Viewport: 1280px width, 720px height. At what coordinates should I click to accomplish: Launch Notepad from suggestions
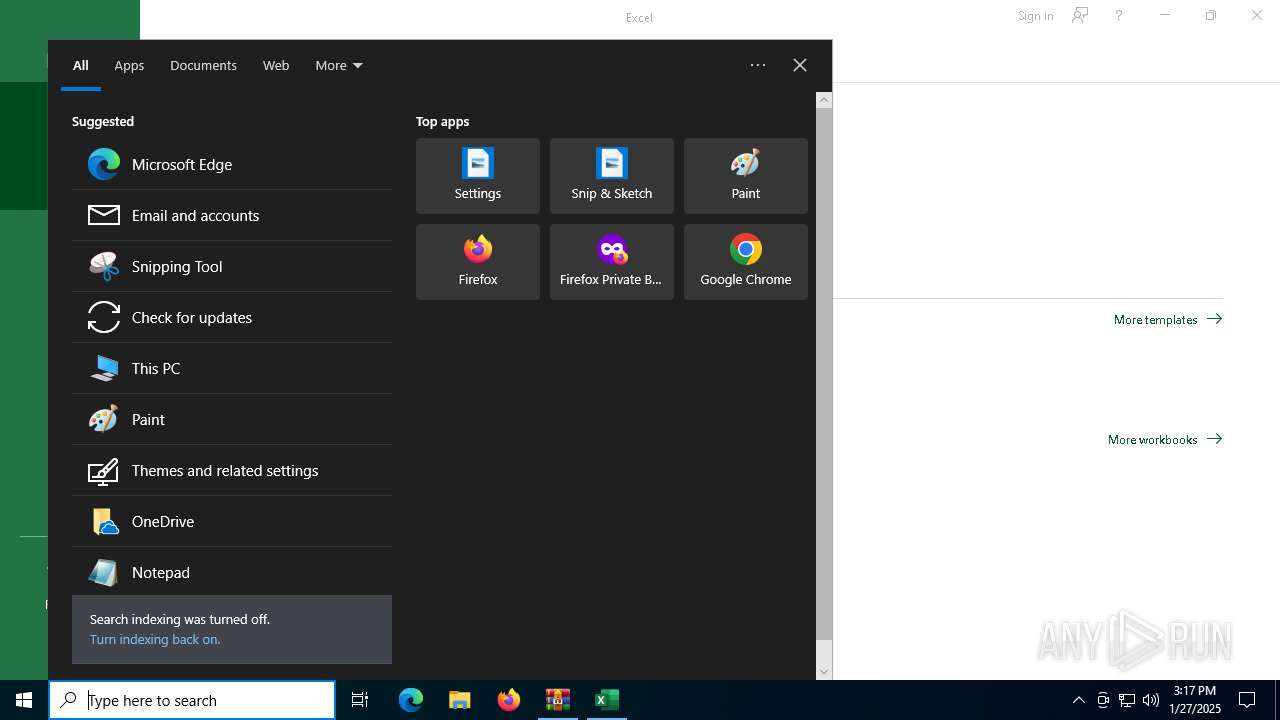tap(232, 572)
